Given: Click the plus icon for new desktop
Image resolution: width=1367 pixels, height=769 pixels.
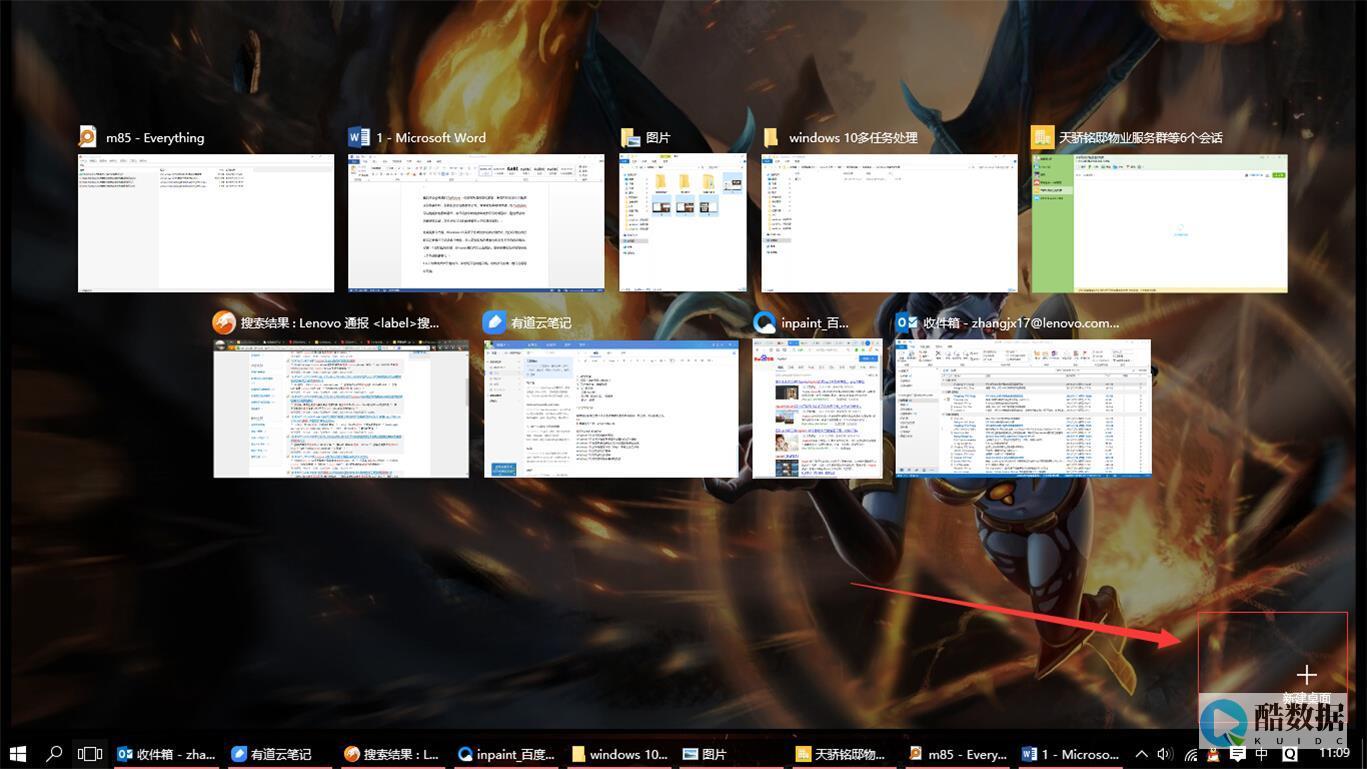Looking at the screenshot, I should pyautogui.click(x=1306, y=675).
